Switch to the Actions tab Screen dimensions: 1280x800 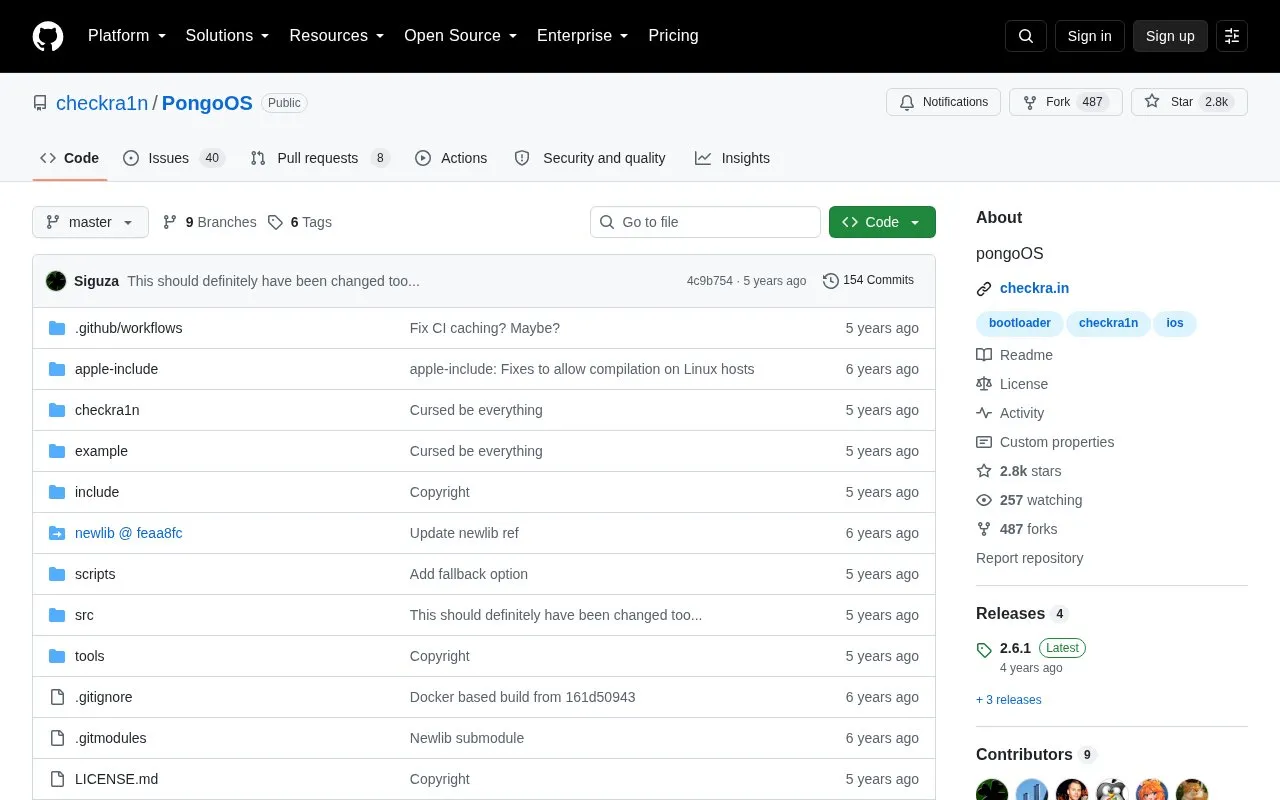[451, 158]
